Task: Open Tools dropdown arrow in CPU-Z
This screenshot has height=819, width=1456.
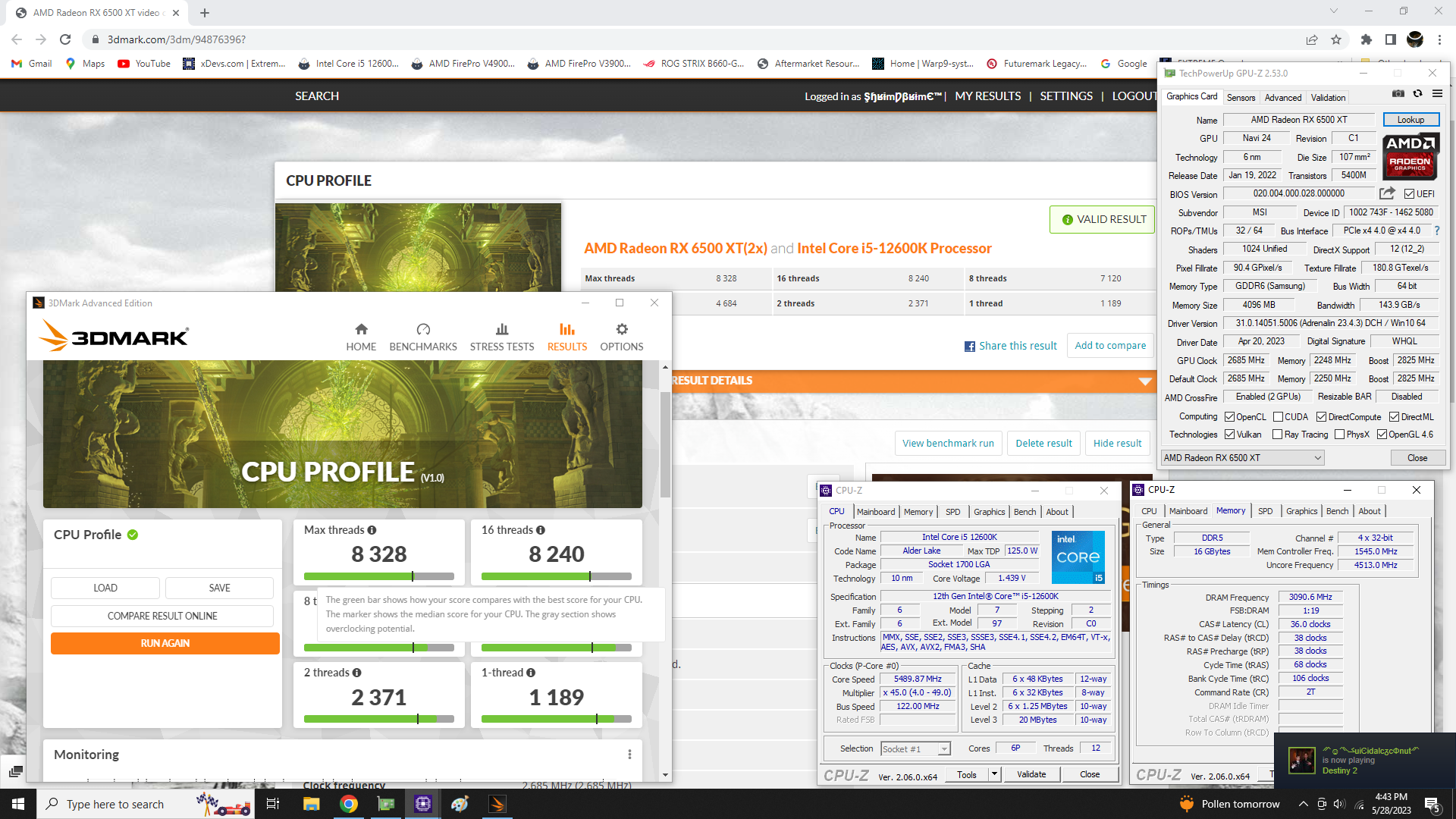Action: 994,774
